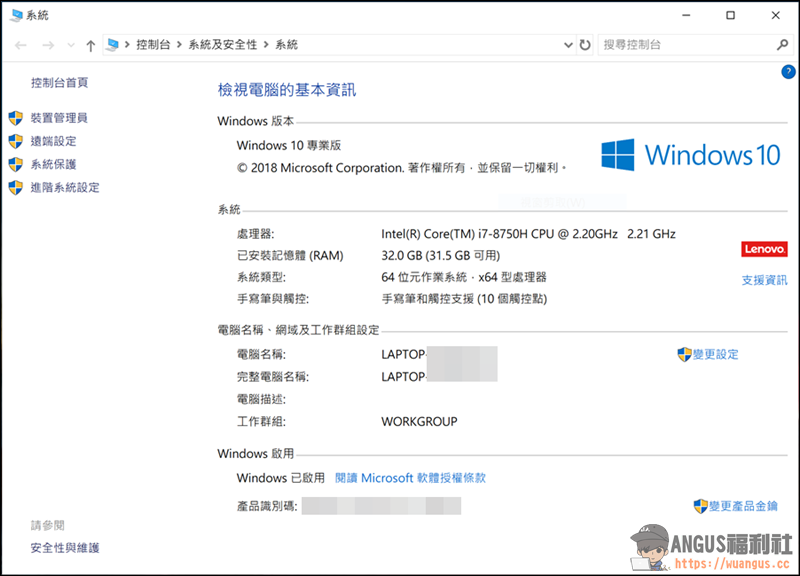Click the search magnifier icon
800x576 pixels.
pyautogui.click(x=782, y=45)
